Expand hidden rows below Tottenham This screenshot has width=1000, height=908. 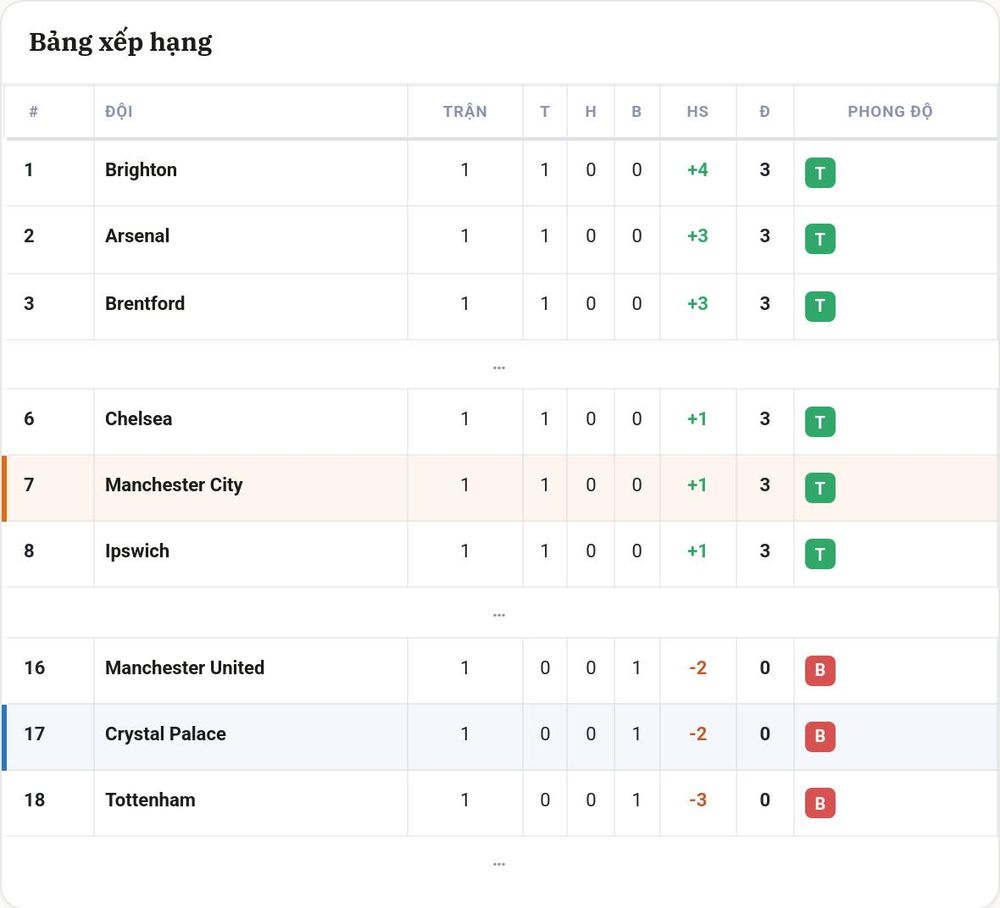[x=499, y=864]
